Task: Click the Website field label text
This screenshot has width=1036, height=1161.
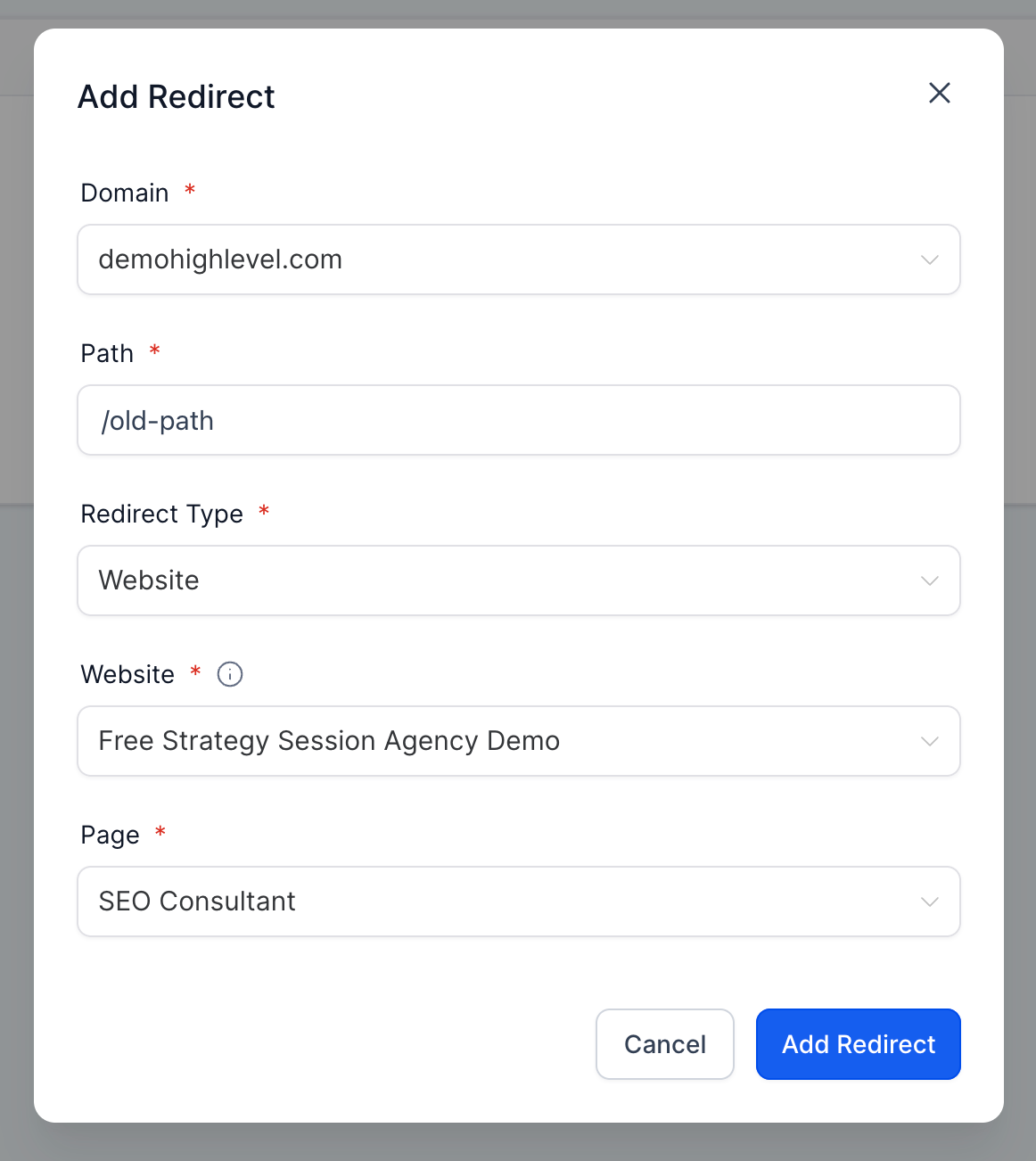Action: [x=127, y=674]
